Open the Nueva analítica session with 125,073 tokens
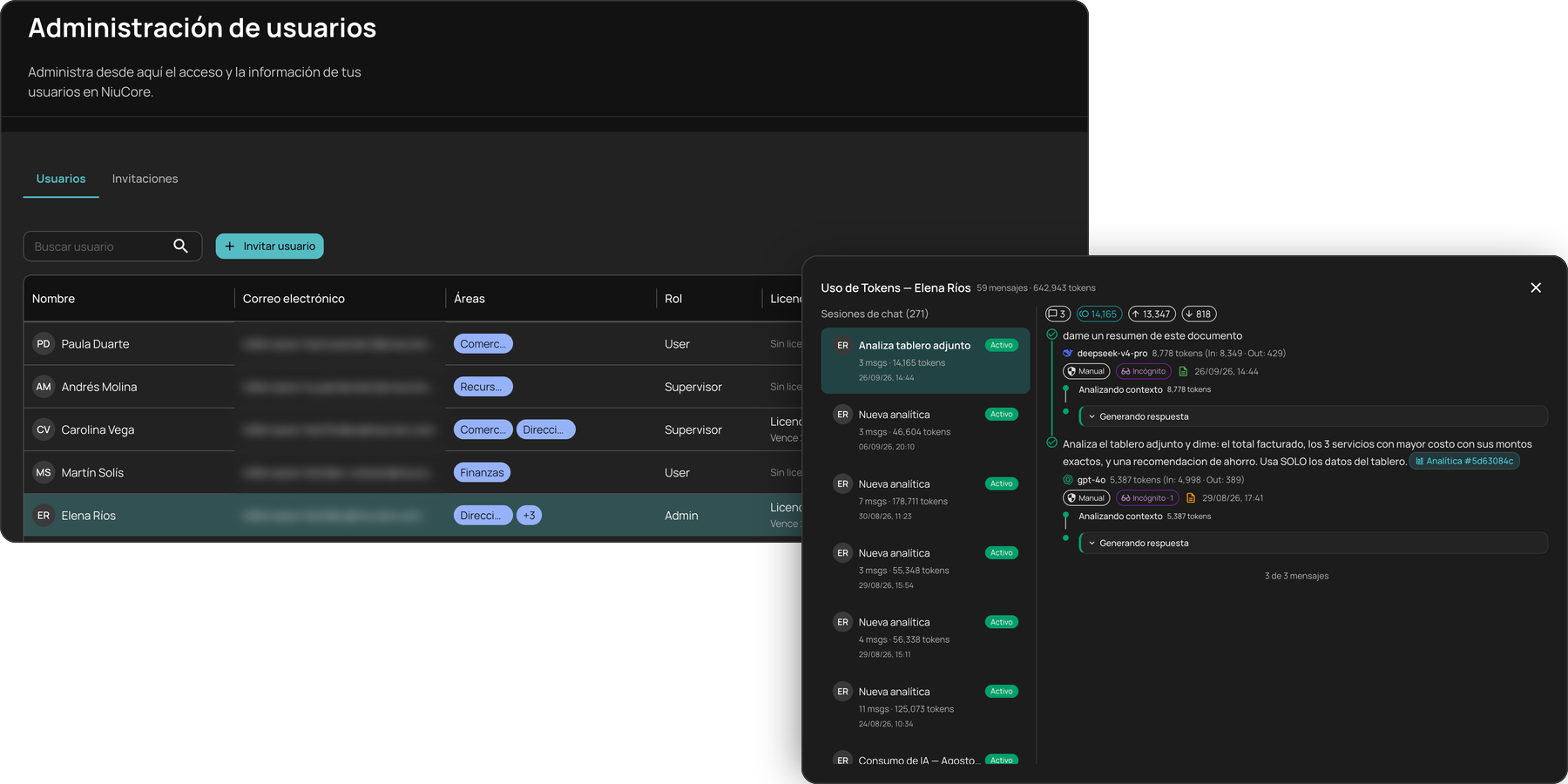This screenshot has height=784, width=1568. [925, 706]
